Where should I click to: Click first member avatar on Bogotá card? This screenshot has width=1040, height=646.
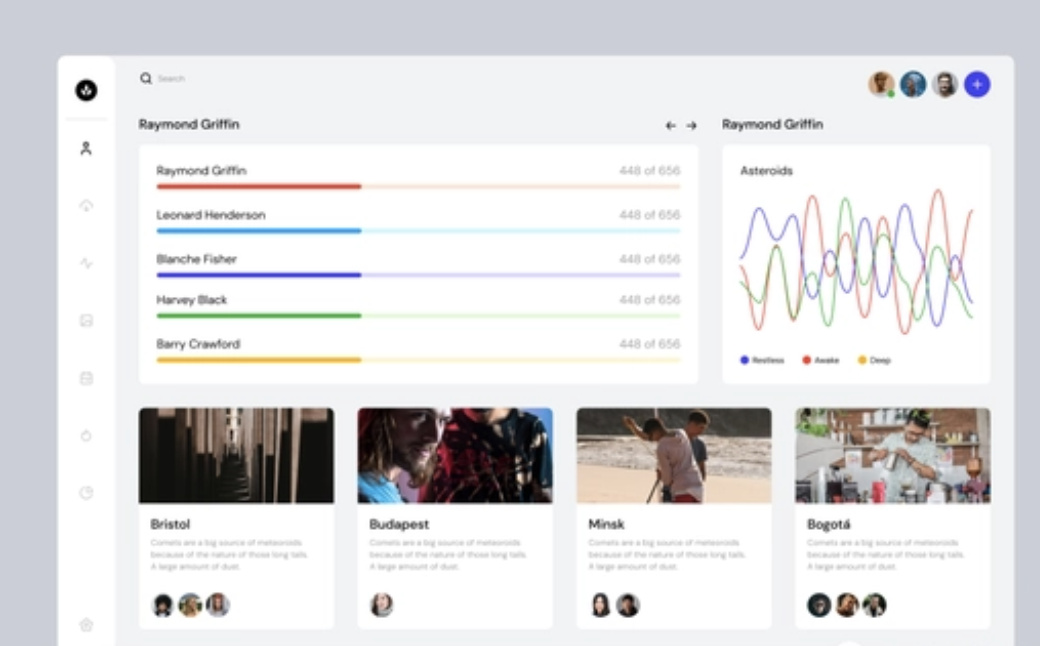(x=819, y=605)
